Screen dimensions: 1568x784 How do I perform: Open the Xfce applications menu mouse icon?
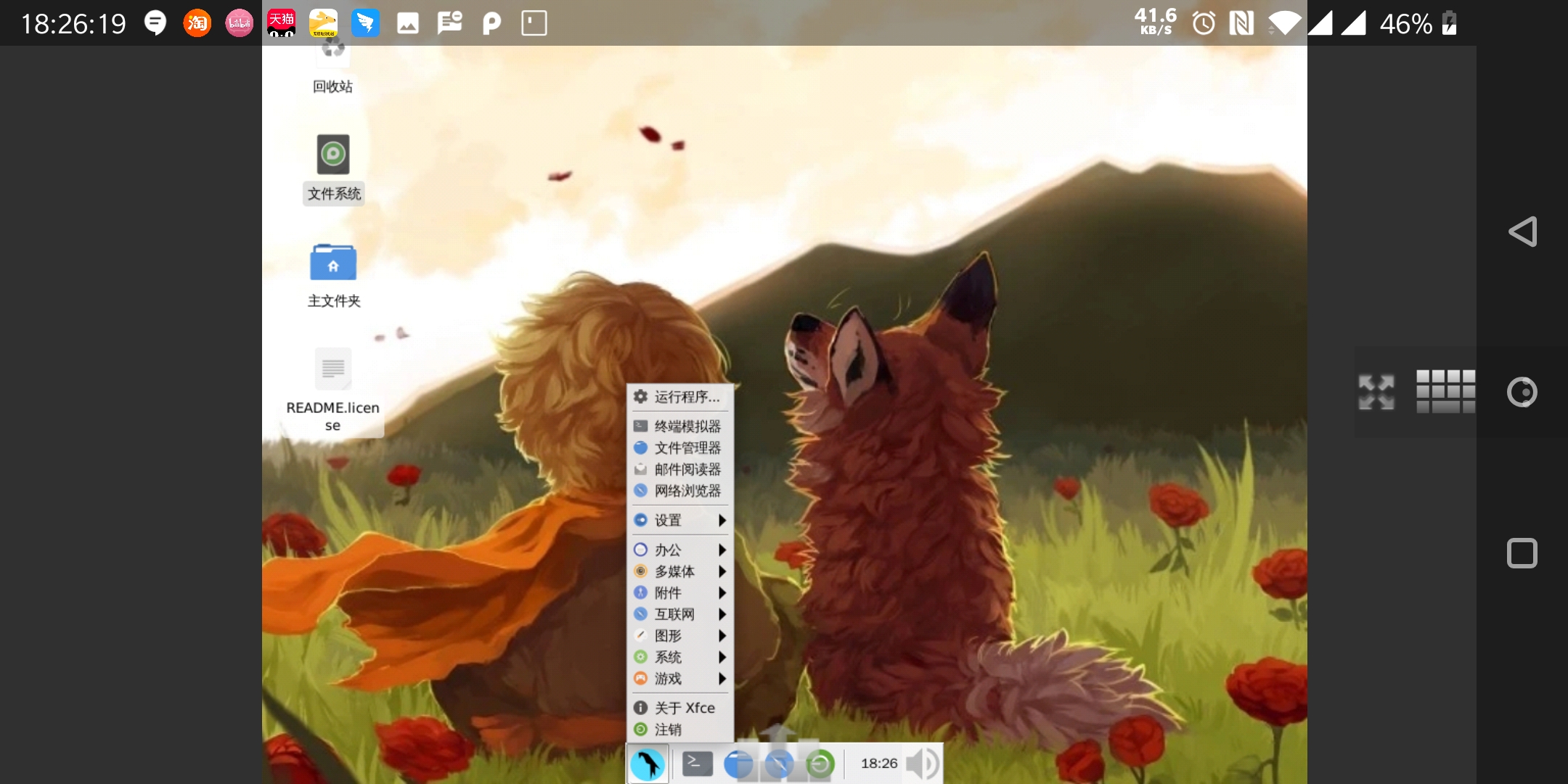coord(648,764)
